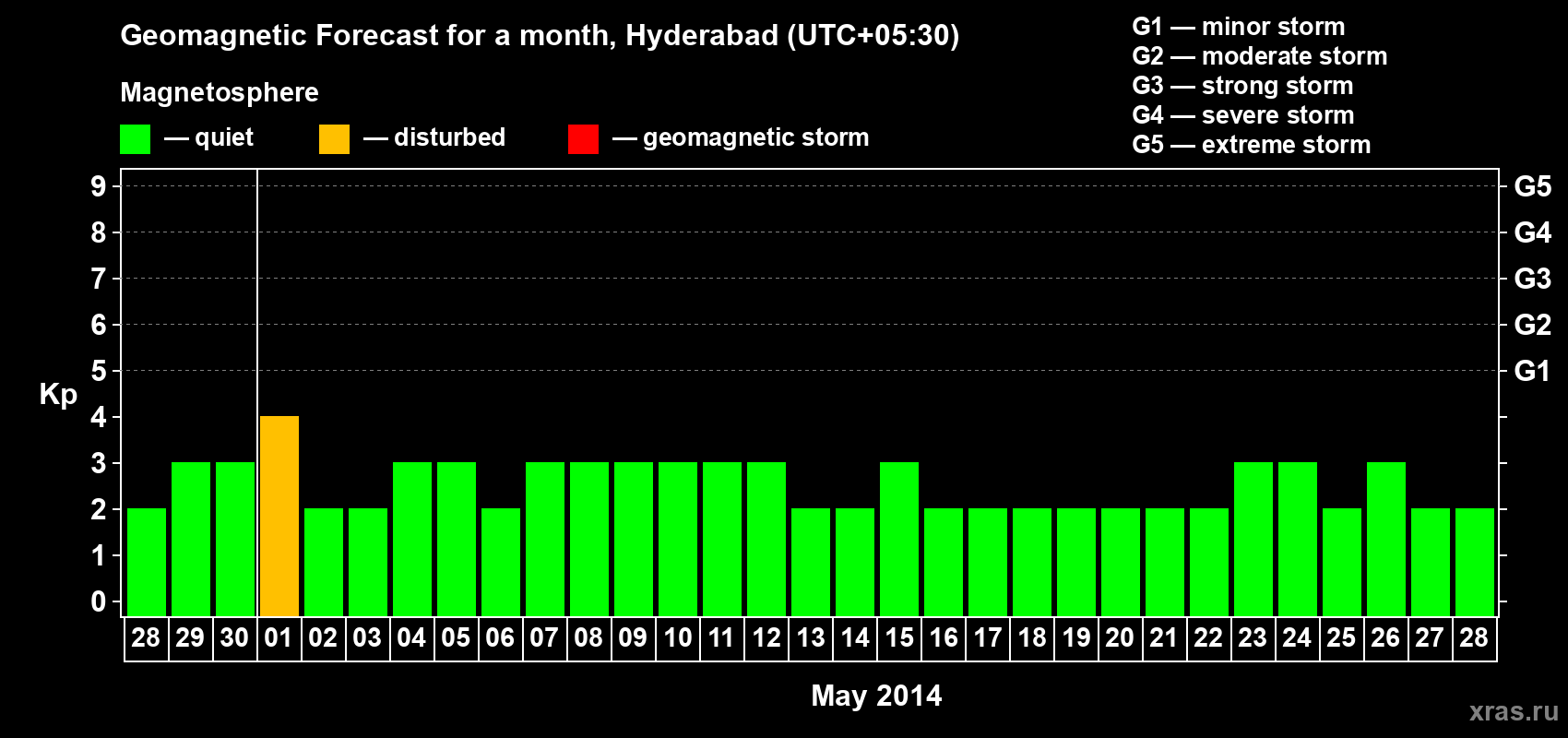Click the green bar above date 09

(x=634, y=540)
